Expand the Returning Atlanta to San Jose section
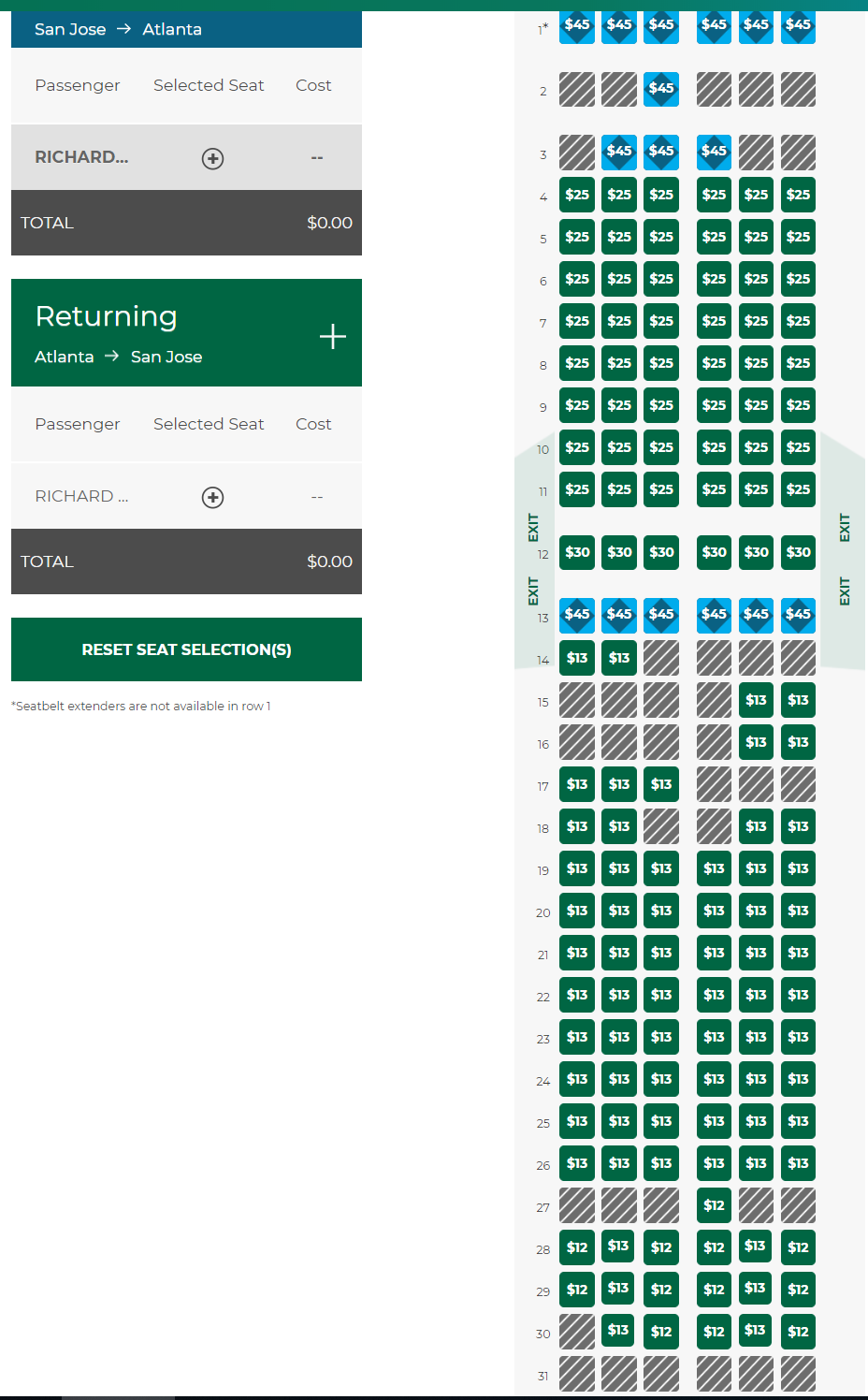Screen dimensions: 868x1400 (x=332, y=336)
